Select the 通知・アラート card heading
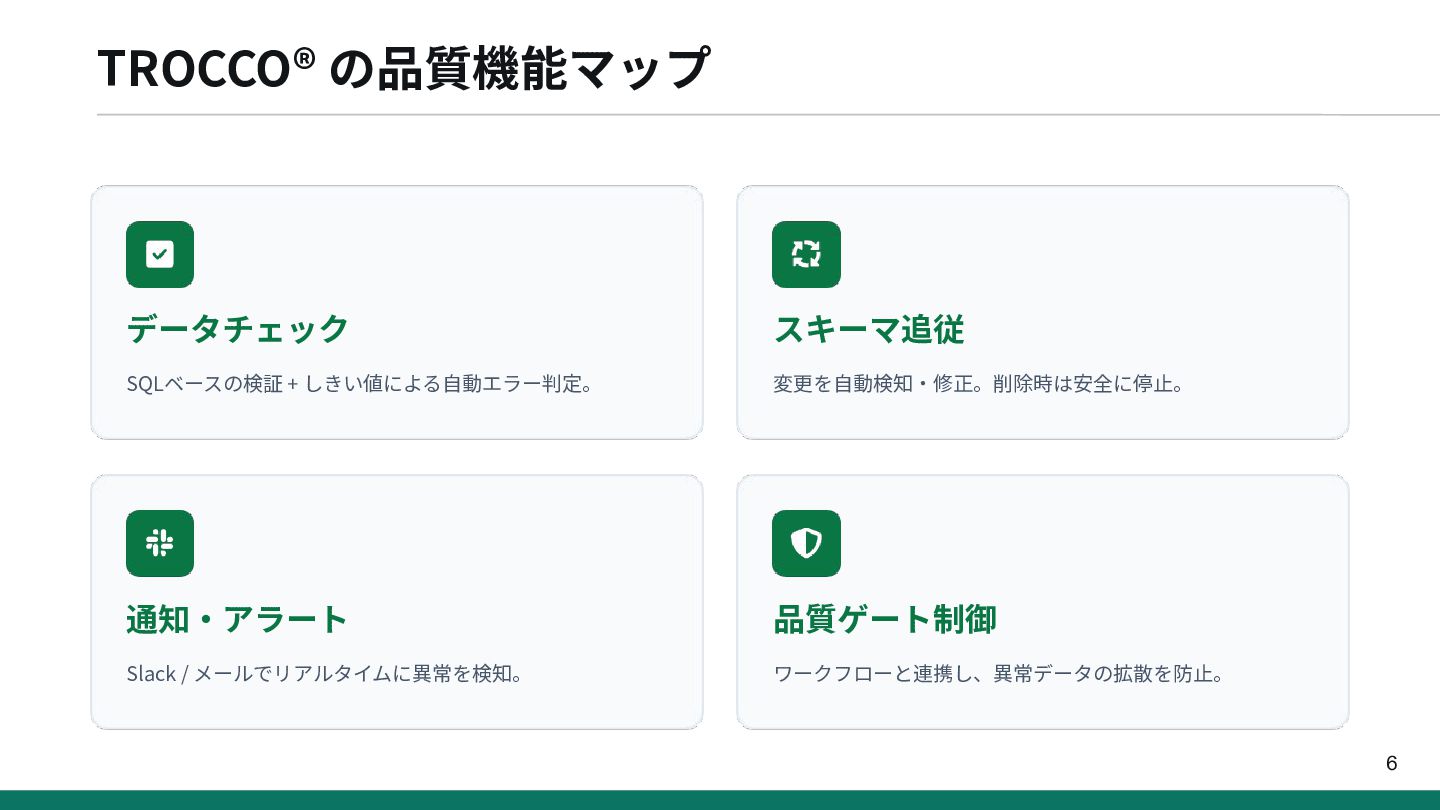Viewport: 1440px width, 810px height. coord(237,619)
